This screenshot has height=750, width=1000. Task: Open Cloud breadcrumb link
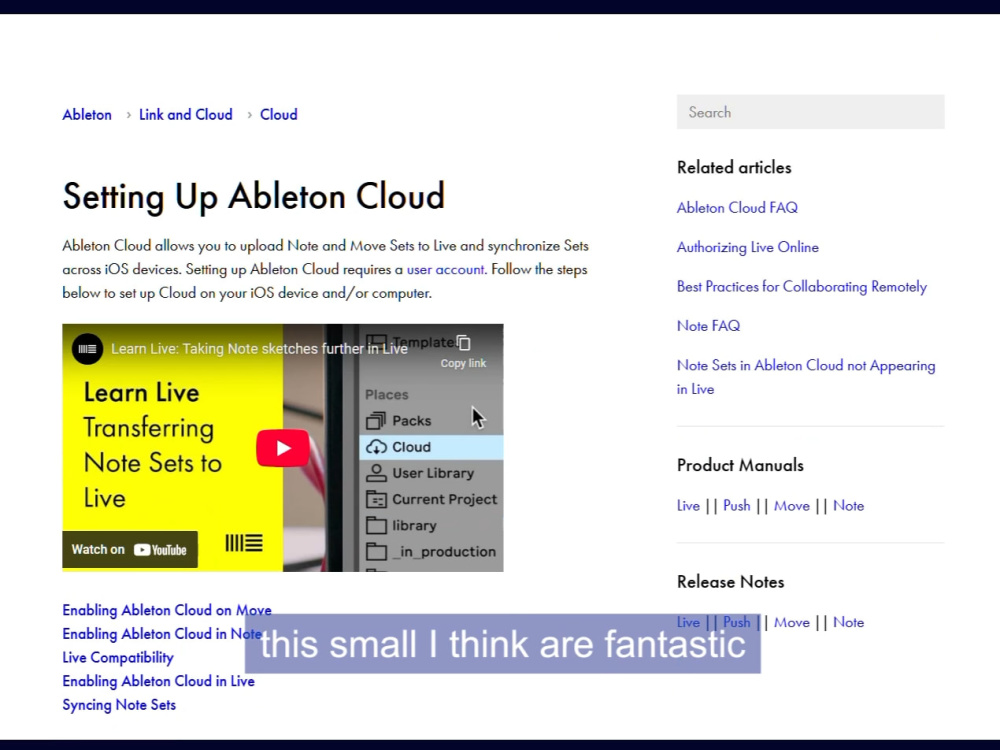pos(279,115)
